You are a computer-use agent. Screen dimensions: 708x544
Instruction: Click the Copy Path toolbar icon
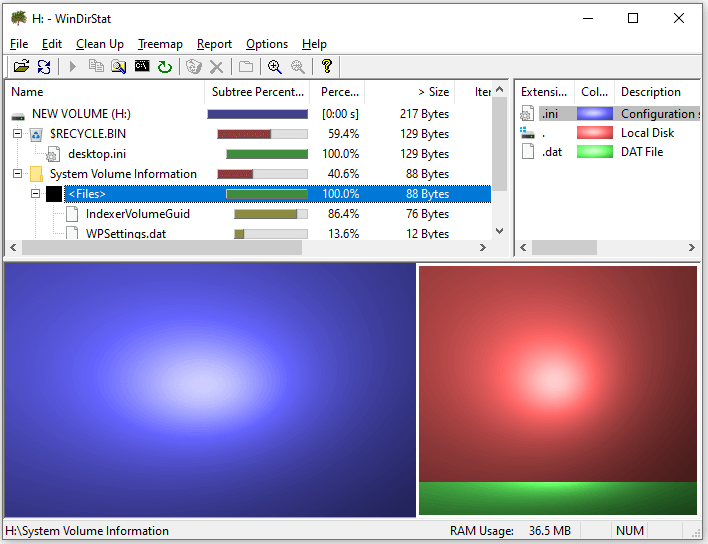tap(96, 66)
